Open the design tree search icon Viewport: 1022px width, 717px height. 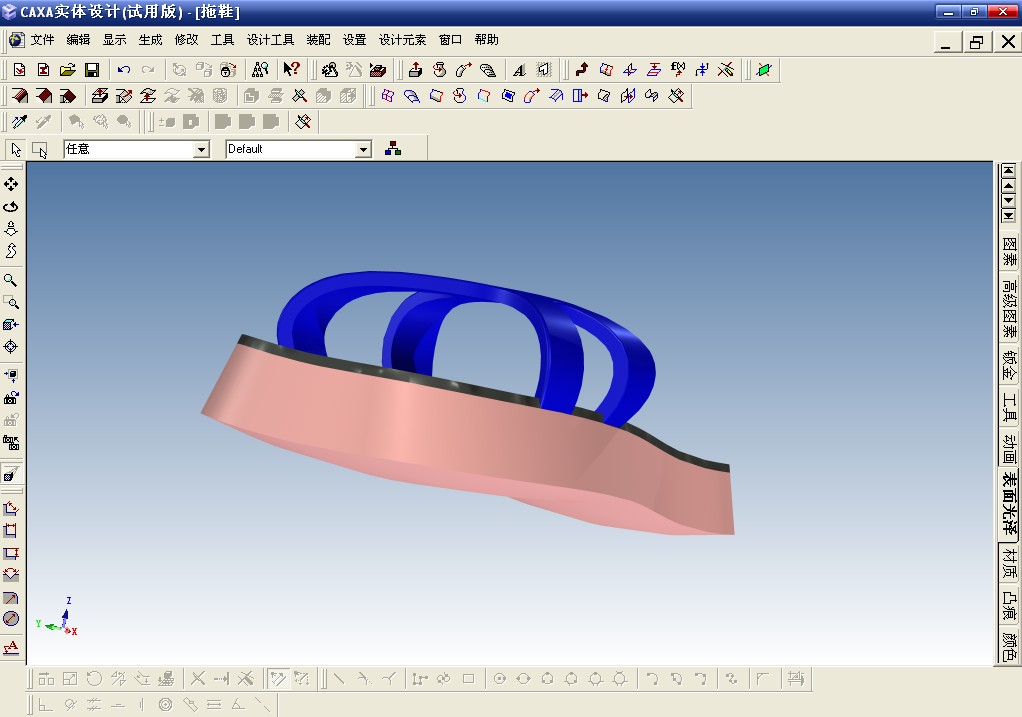pos(260,69)
